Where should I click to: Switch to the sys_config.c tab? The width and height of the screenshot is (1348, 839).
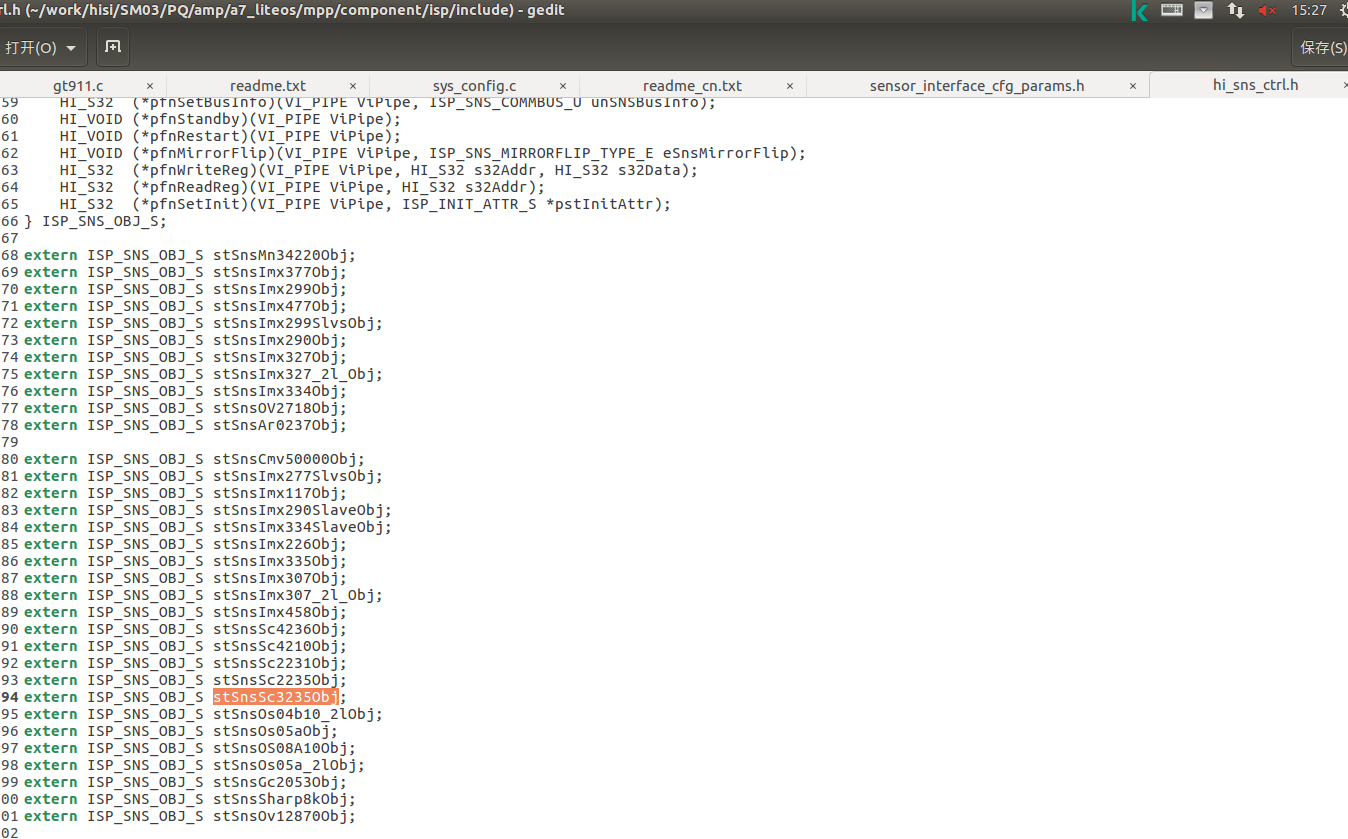474,86
